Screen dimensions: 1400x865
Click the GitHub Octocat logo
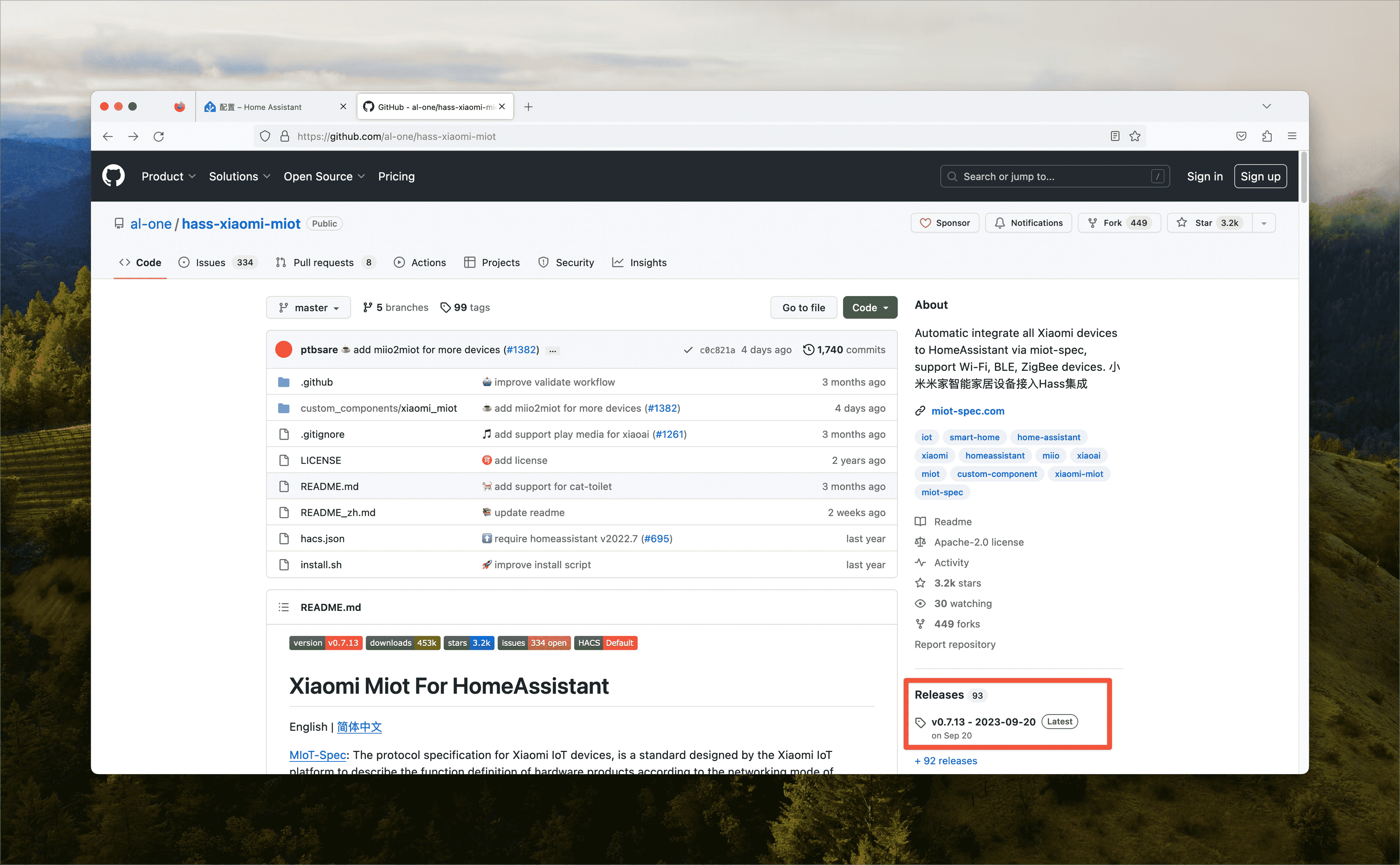click(113, 176)
